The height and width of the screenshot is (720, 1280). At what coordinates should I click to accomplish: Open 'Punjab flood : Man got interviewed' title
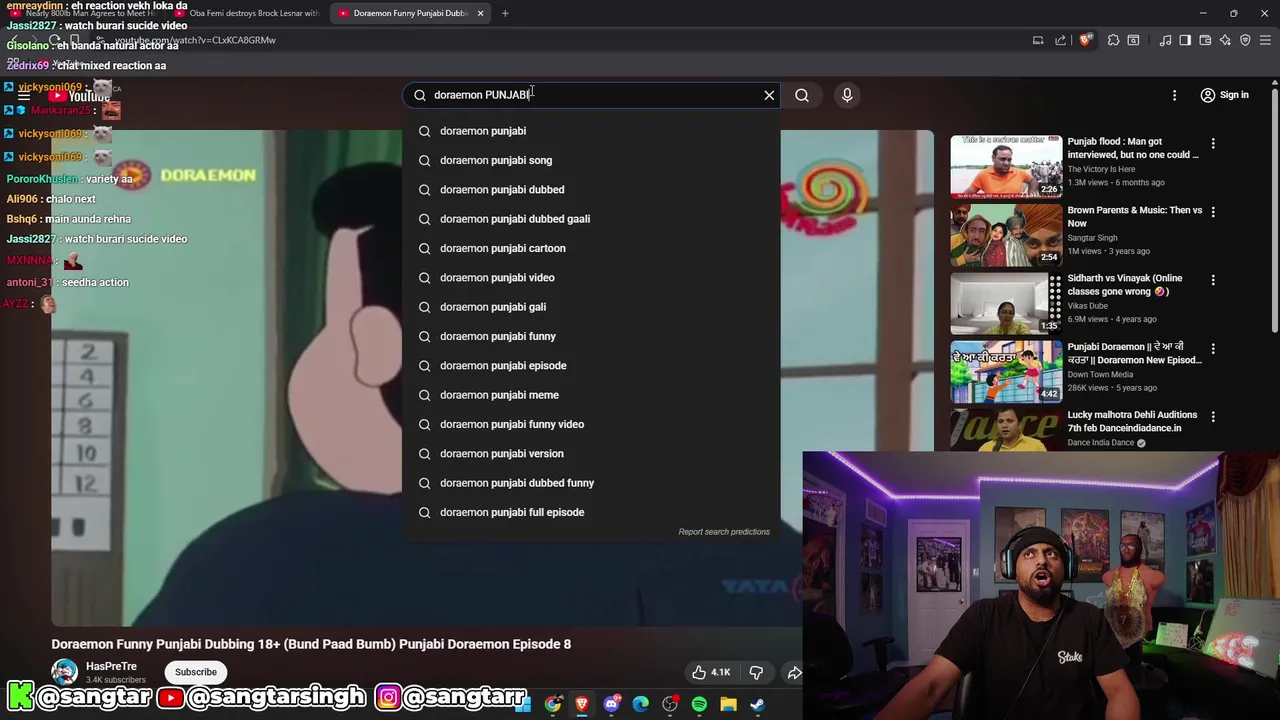pos(1133,148)
